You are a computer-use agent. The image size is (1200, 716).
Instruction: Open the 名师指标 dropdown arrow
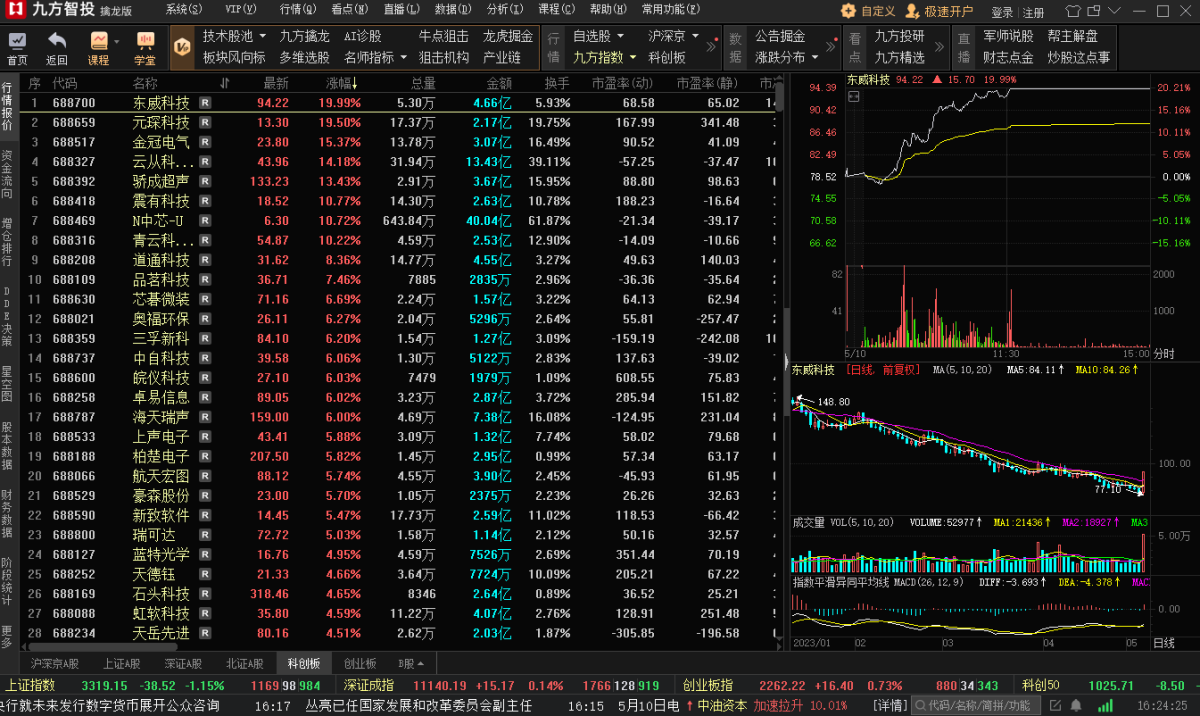pos(402,58)
